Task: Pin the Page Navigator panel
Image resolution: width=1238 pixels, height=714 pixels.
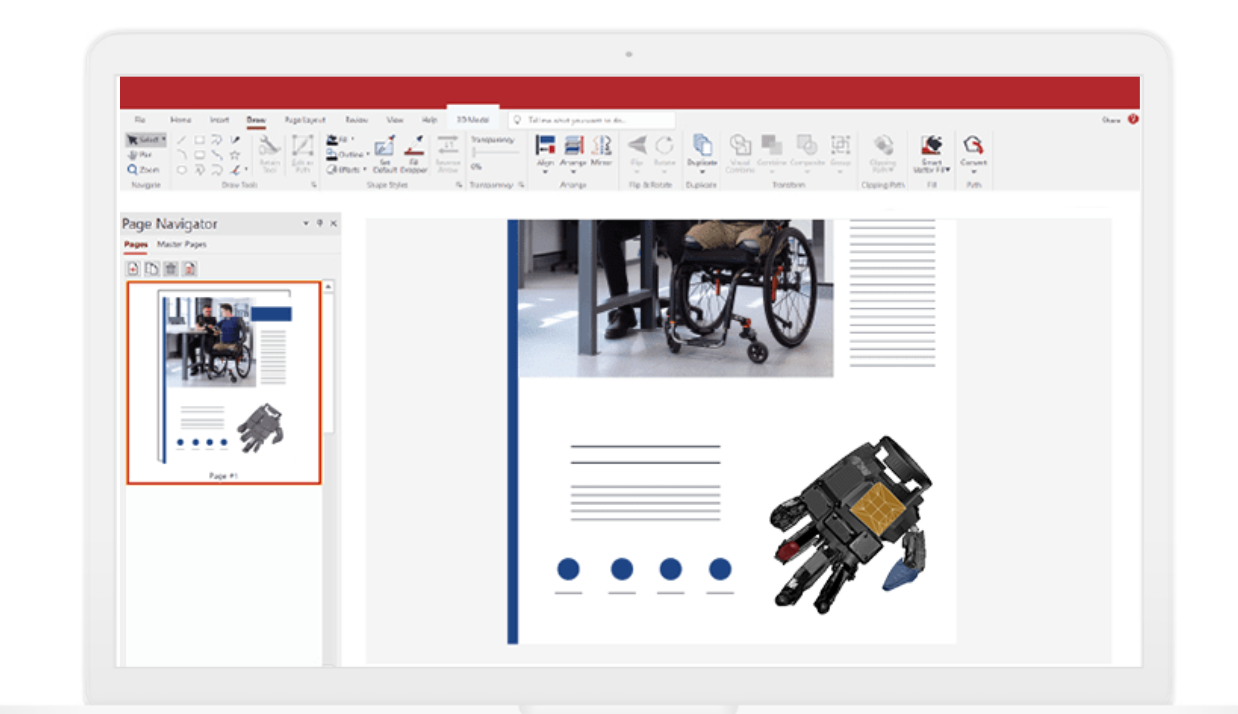Action: coord(318,224)
